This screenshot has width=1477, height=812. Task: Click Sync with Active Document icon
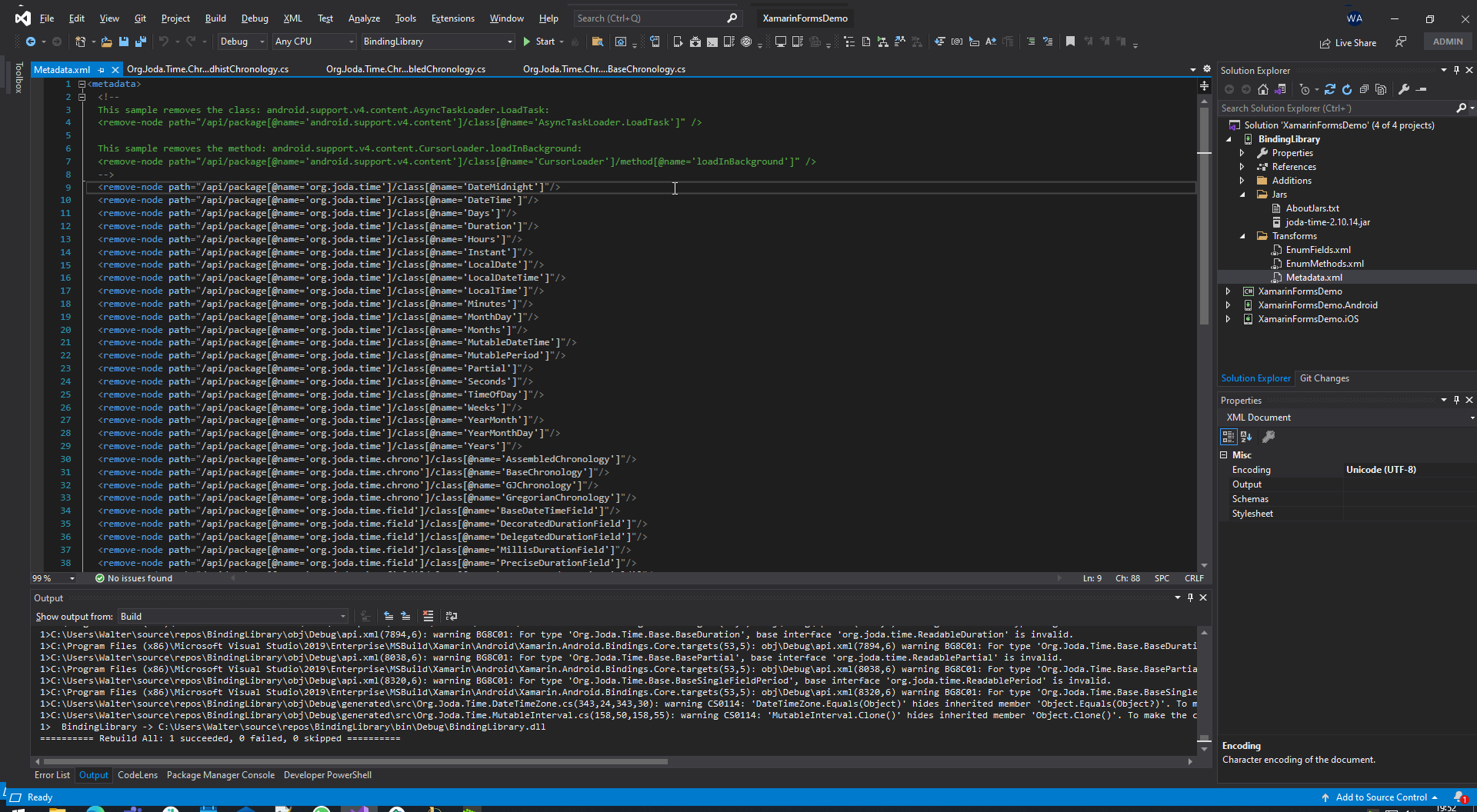click(1329, 89)
